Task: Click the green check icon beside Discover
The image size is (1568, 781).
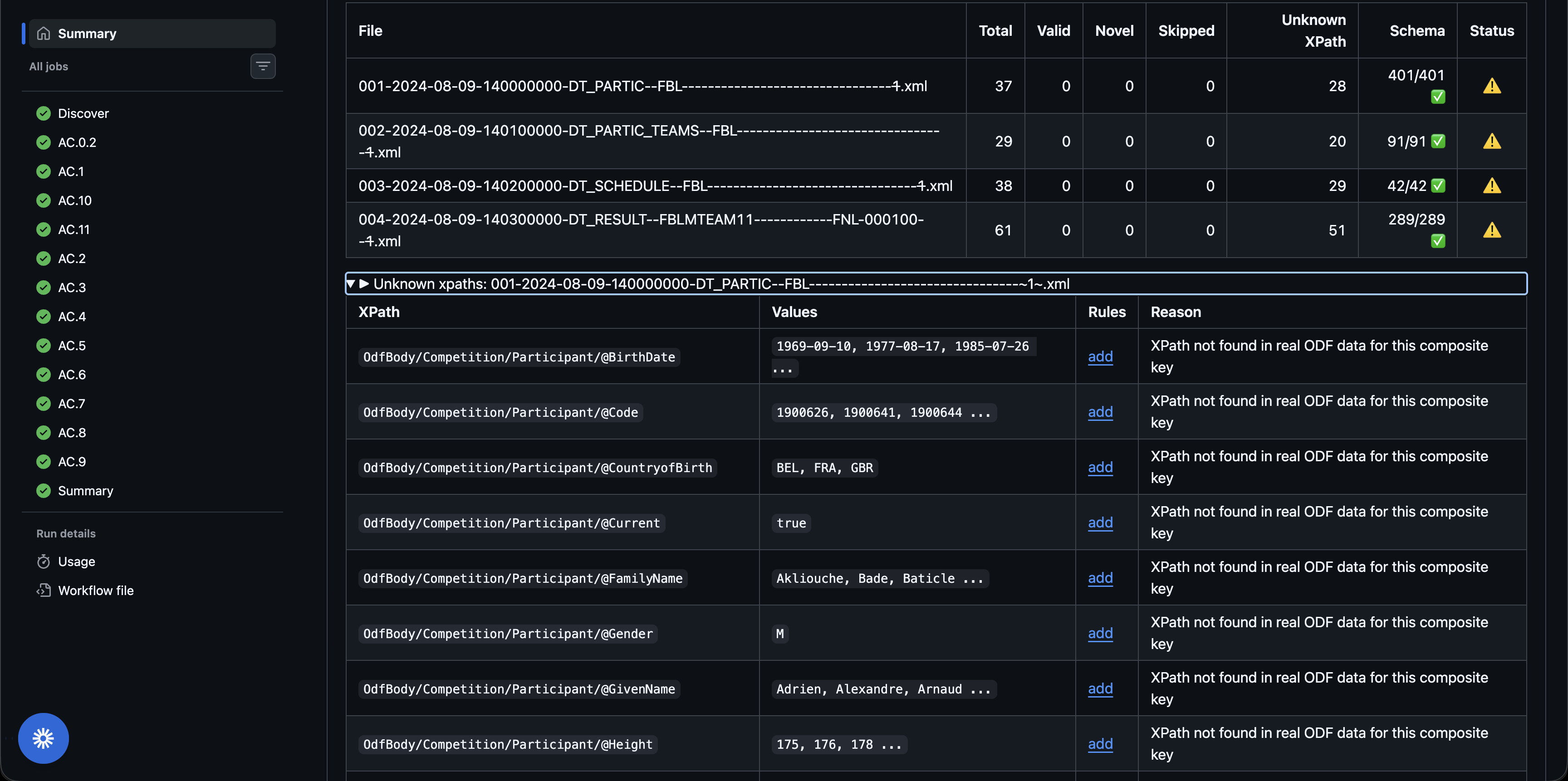Action: coord(43,113)
